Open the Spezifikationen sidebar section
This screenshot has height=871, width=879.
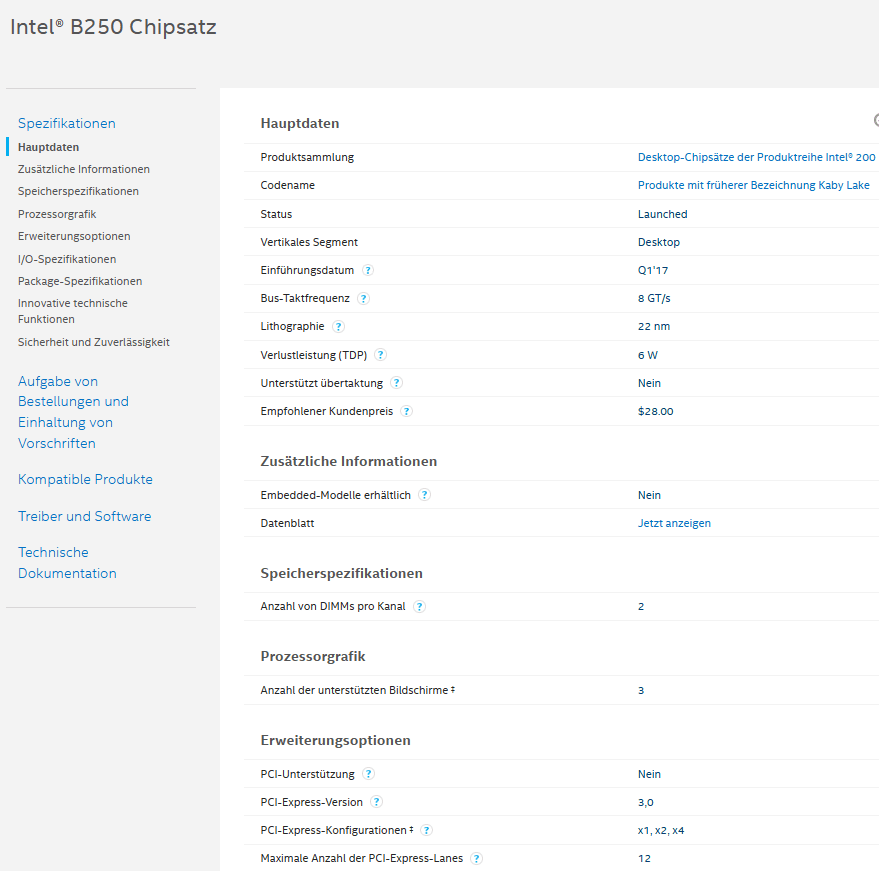click(x=67, y=123)
